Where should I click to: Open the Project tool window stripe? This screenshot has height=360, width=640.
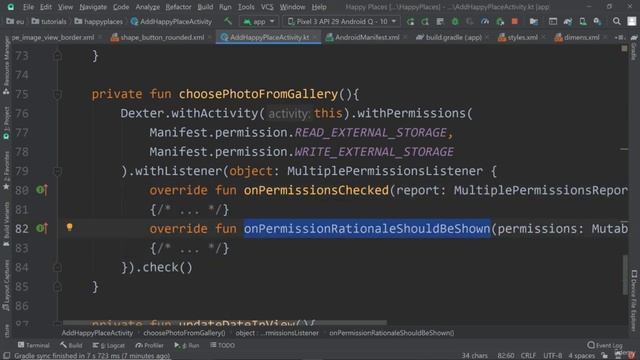tap(6, 124)
